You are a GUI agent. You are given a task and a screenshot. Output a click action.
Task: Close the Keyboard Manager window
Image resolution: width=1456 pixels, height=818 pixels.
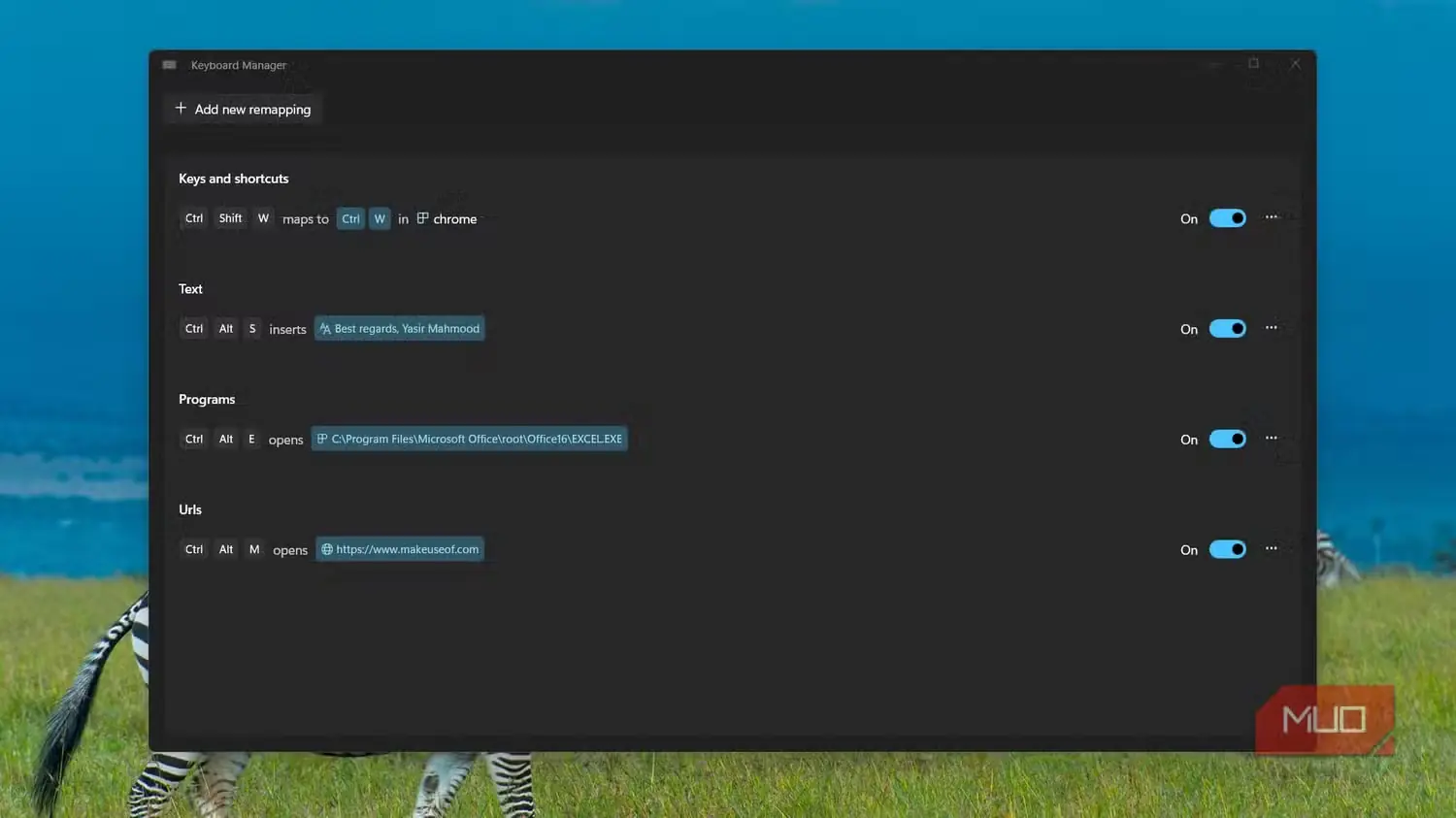pyautogui.click(x=1295, y=63)
